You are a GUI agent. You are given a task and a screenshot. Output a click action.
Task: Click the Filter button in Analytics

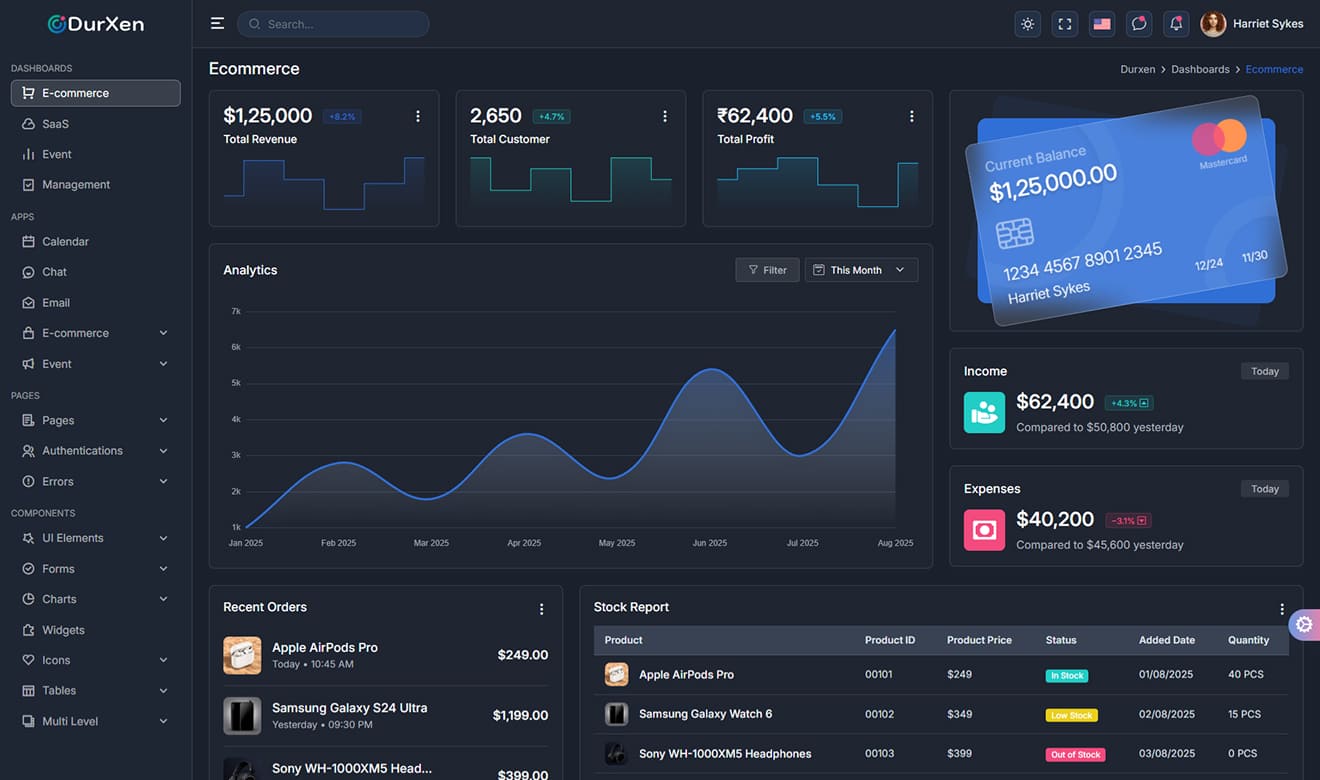pyautogui.click(x=767, y=269)
